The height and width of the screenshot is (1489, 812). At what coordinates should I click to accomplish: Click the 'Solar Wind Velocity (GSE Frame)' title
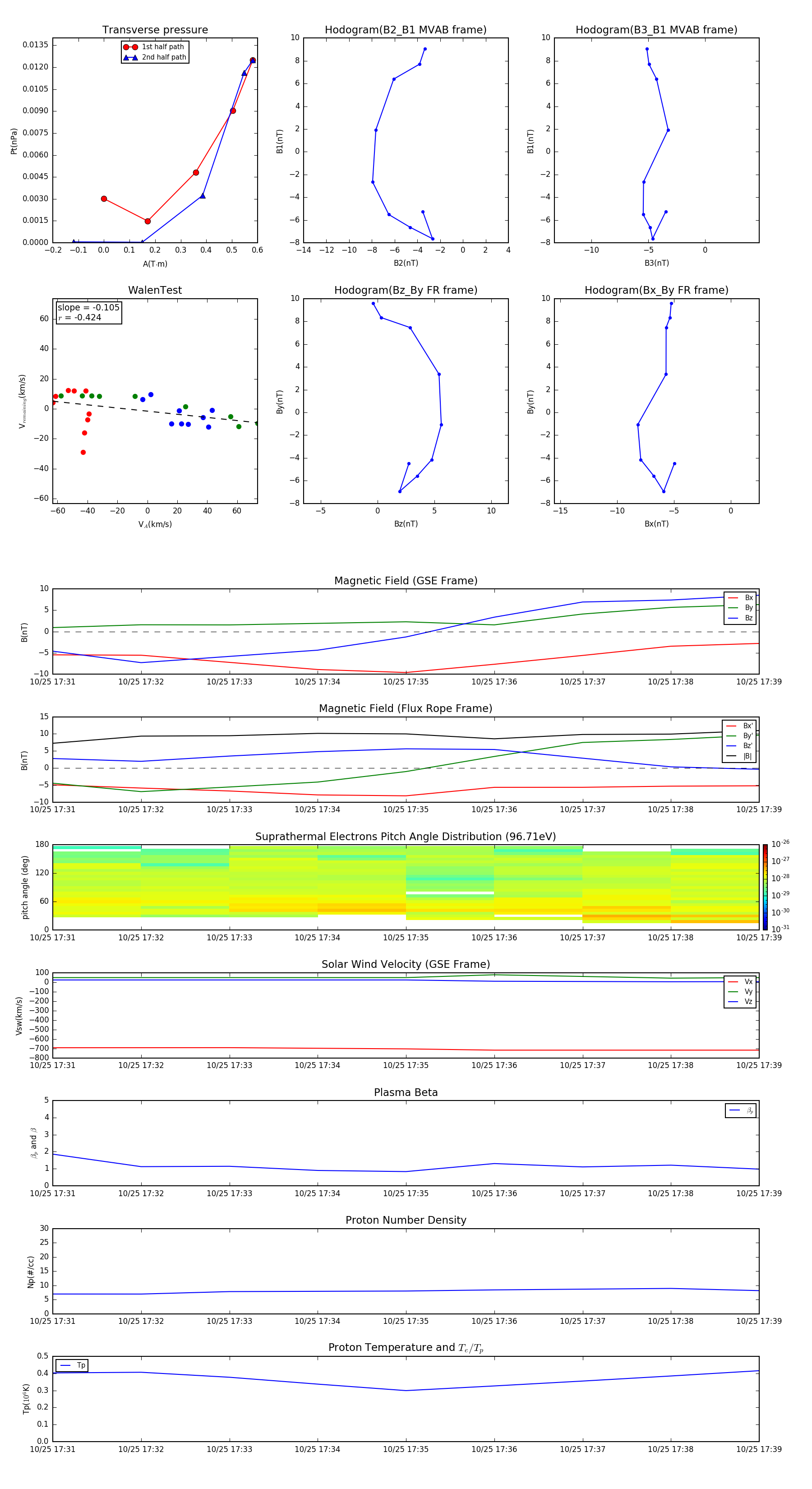pos(406,965)
